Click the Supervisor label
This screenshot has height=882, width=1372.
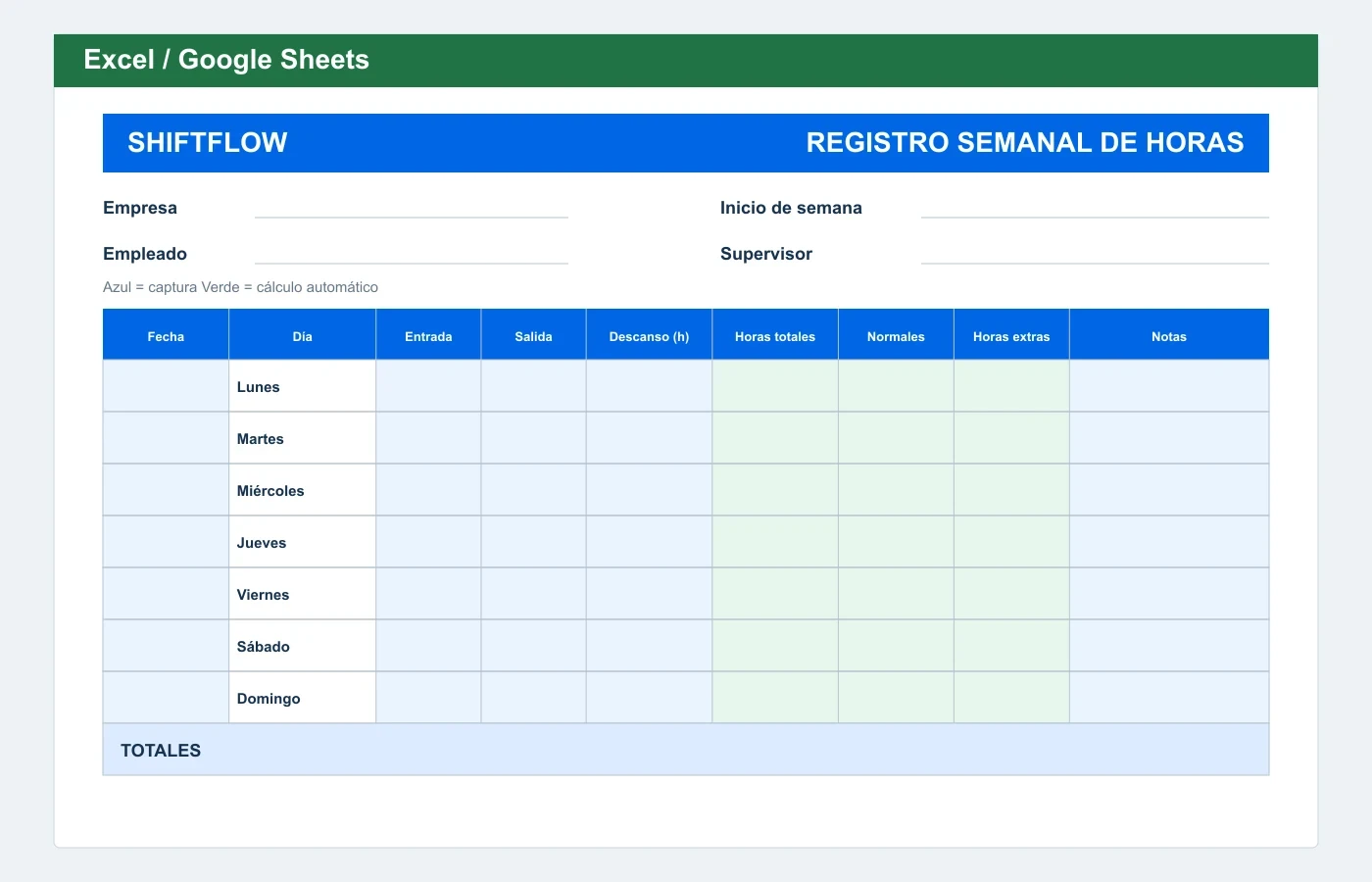point(766,254)
